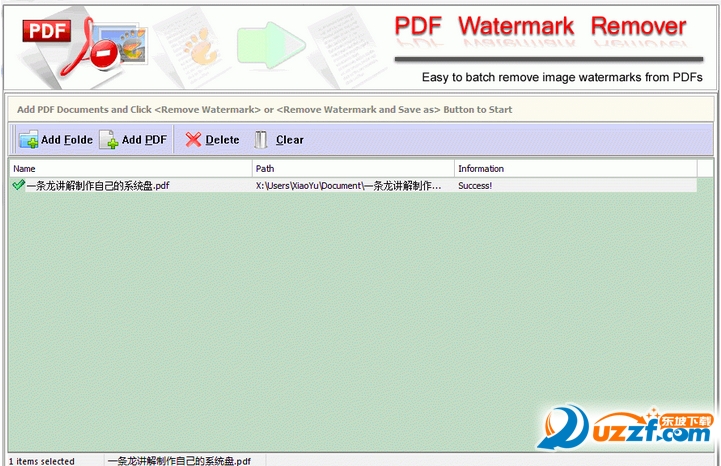Select file 一条龙讲解制作自己的系统盘.pdf in list
The width and height of the screenshot is (721, 466).
(x=97, y=185)
